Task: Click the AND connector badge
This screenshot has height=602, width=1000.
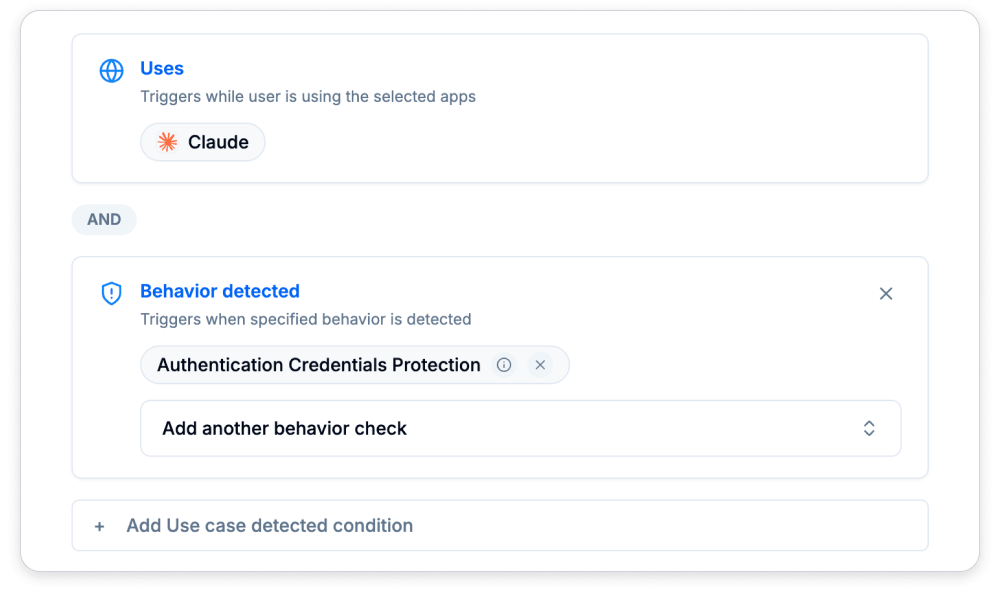Action: (104, 219)
